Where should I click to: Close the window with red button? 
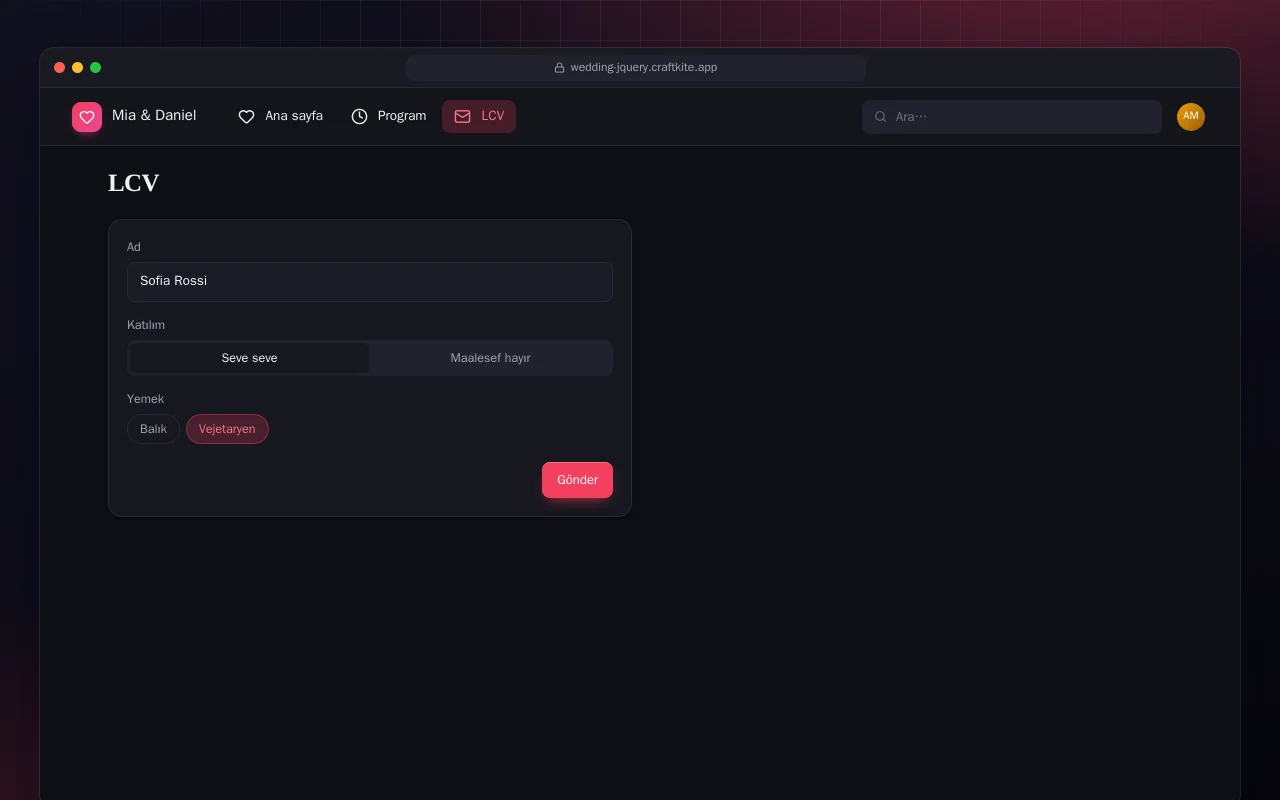(60, 68)
